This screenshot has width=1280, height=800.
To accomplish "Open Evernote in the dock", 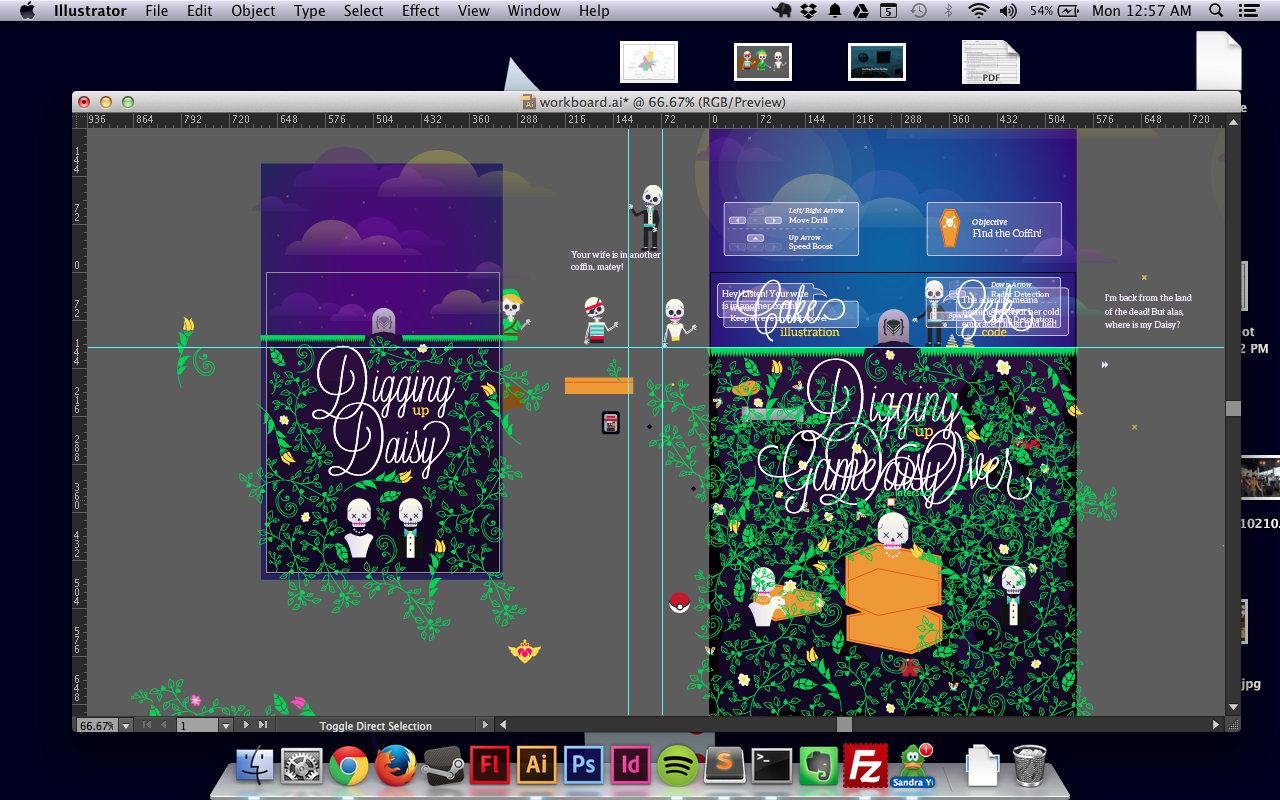I will point(818,767).
